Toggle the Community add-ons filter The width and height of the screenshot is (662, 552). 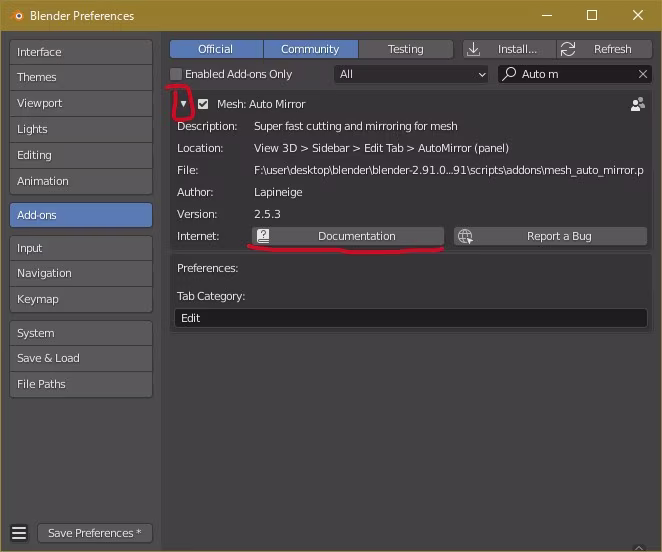point(310,49)
